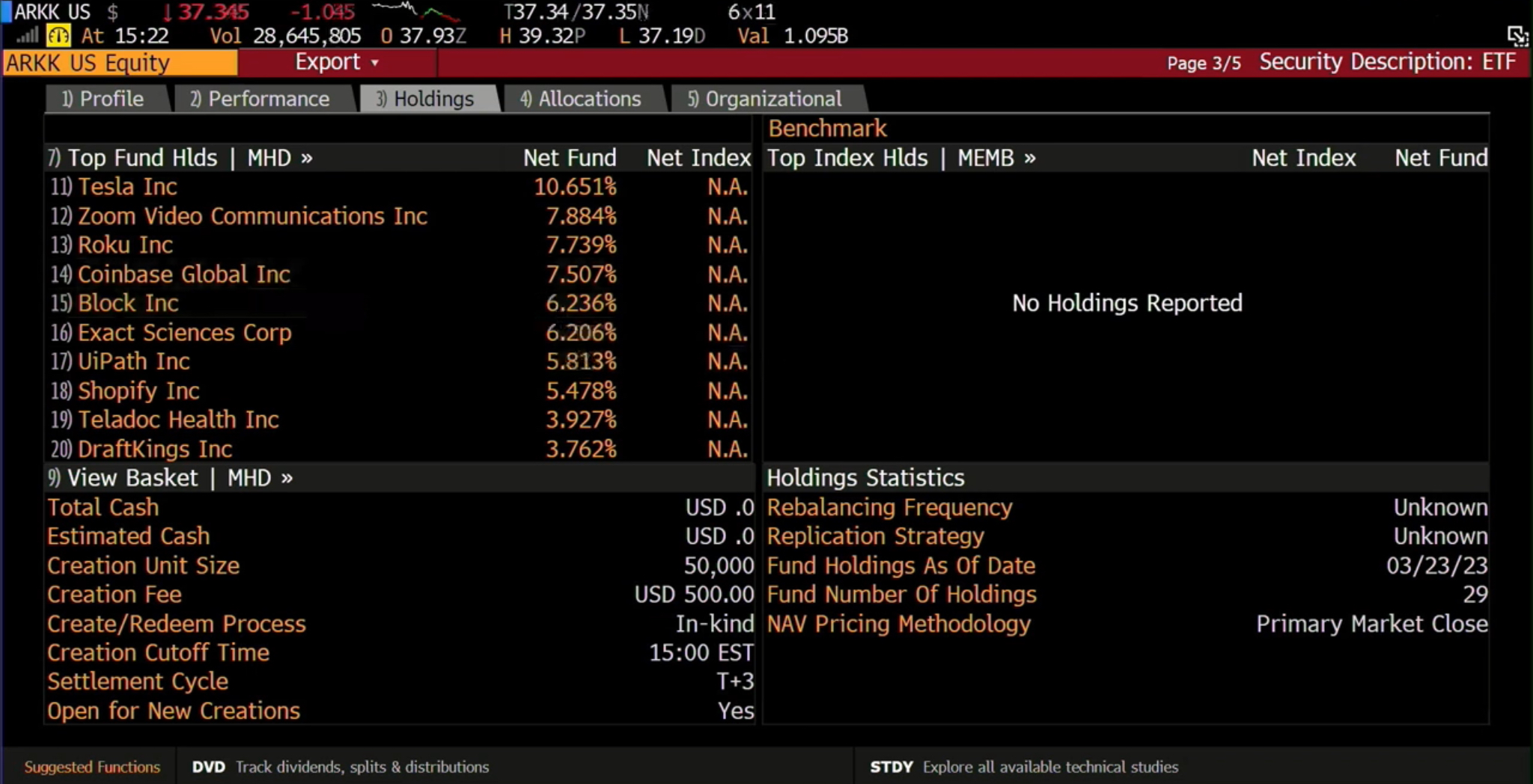Open UiPath Inc holding

133,361
